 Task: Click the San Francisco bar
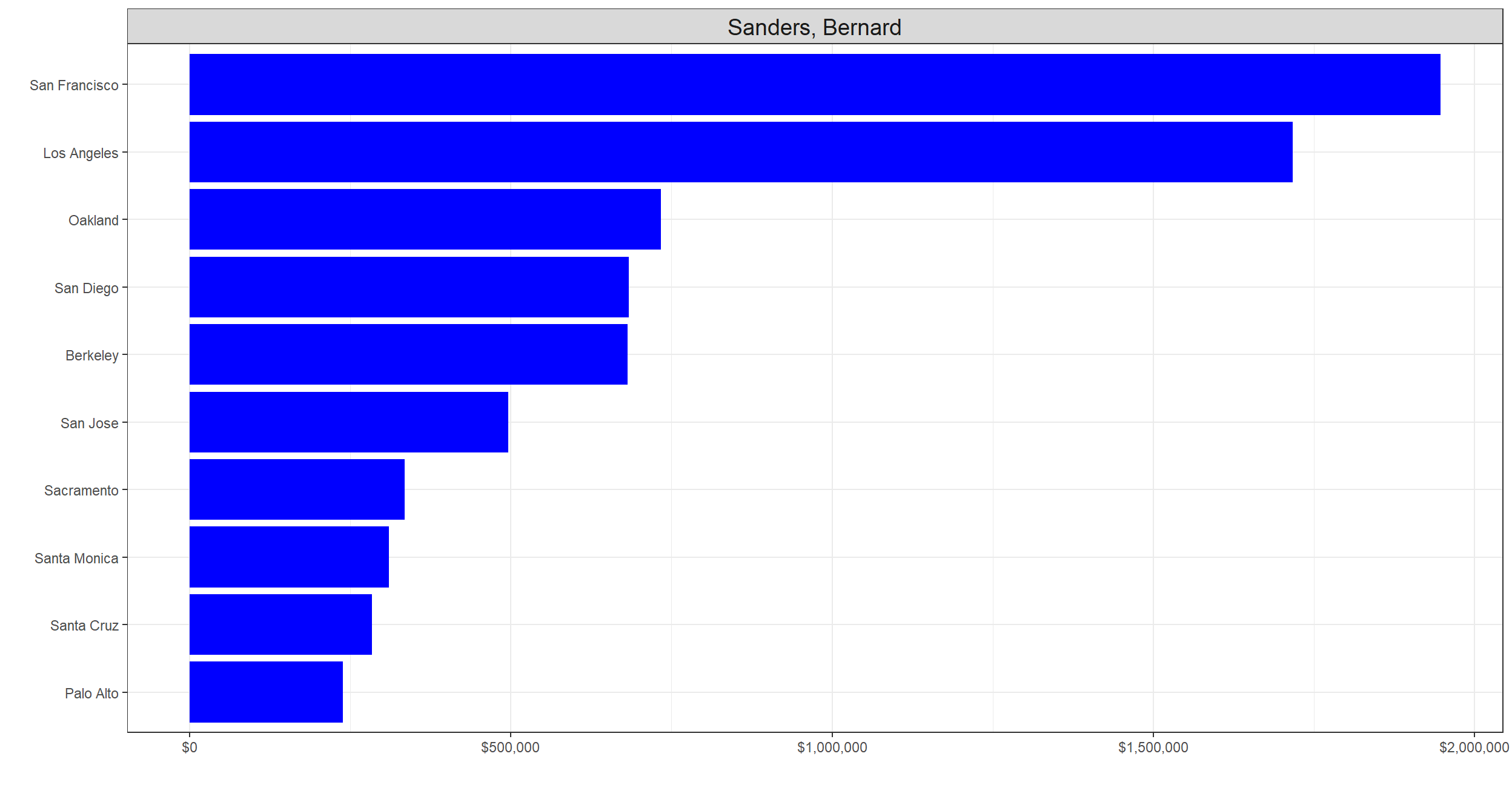[x=814, y=84]
